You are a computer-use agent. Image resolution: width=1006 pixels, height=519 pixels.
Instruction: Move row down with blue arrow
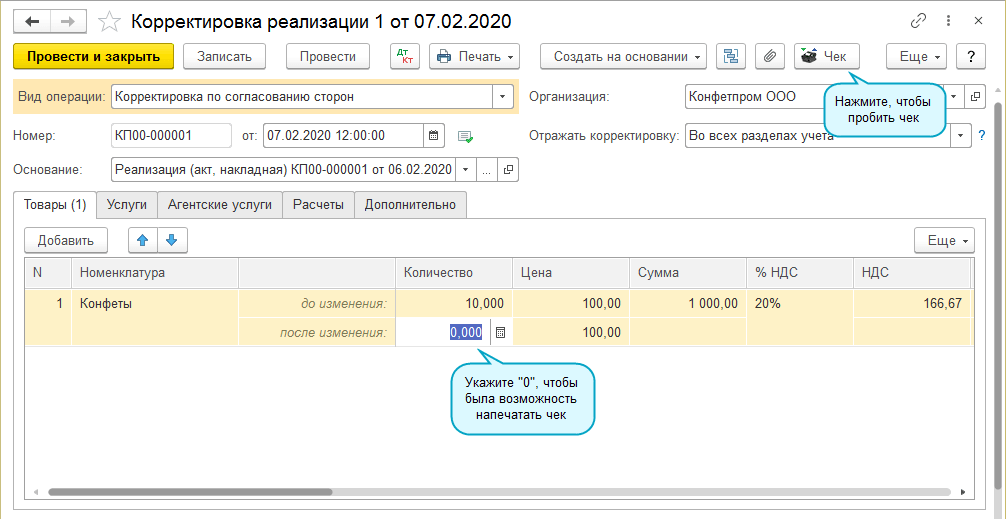171,240
